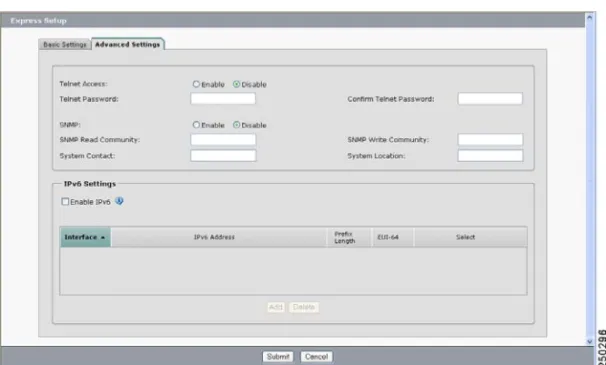Click the EUI-64 column header
606x365 pixels.
tap(392, 237)
